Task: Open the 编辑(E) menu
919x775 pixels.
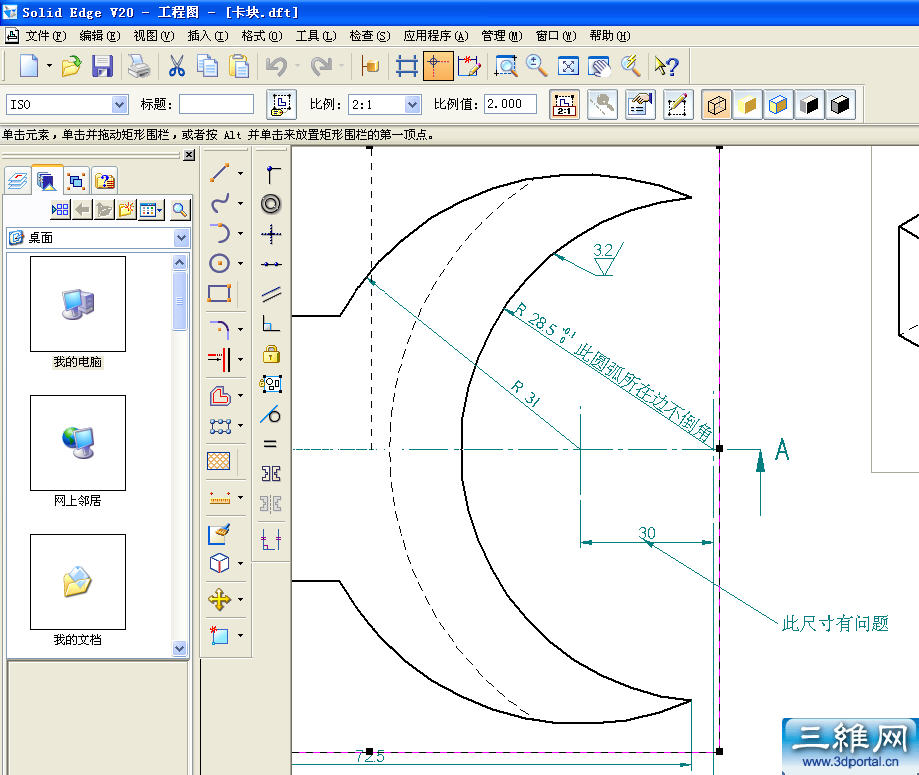Action: click(x=100, y=36)
